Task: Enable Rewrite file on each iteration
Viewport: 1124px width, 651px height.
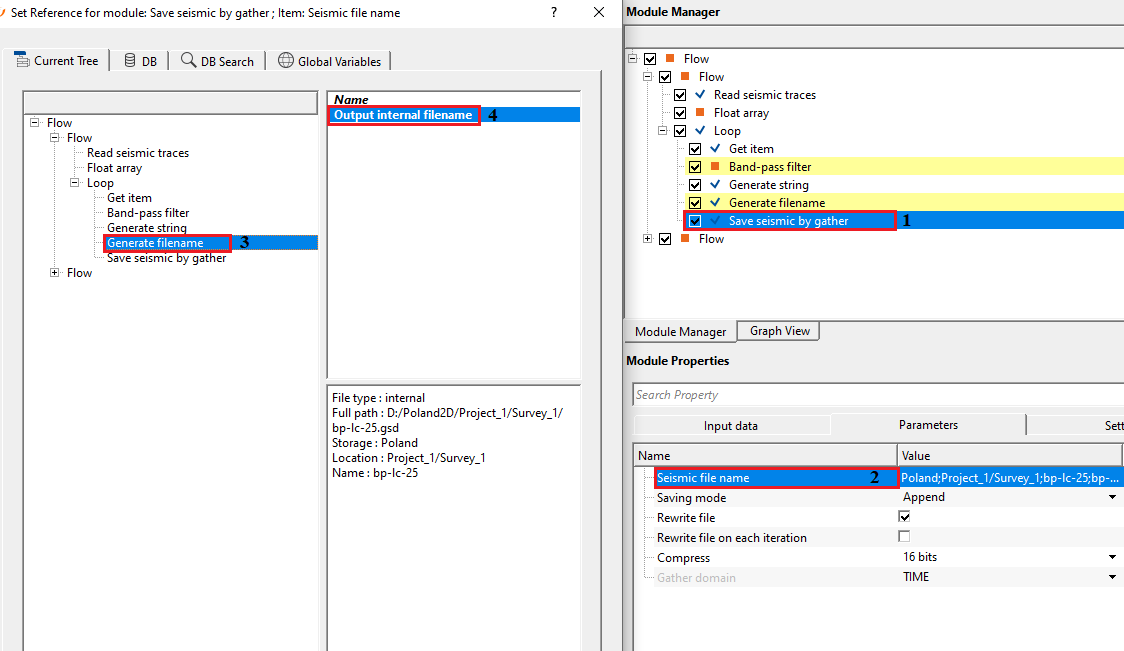Action: pos(904,537)
